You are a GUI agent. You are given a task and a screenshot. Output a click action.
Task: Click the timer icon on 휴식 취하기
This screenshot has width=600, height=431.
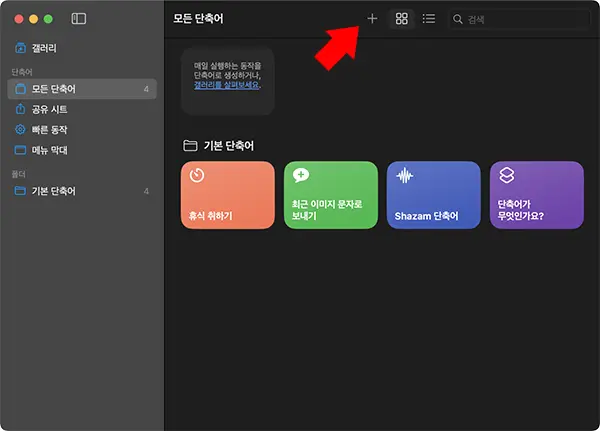(197, 175)
